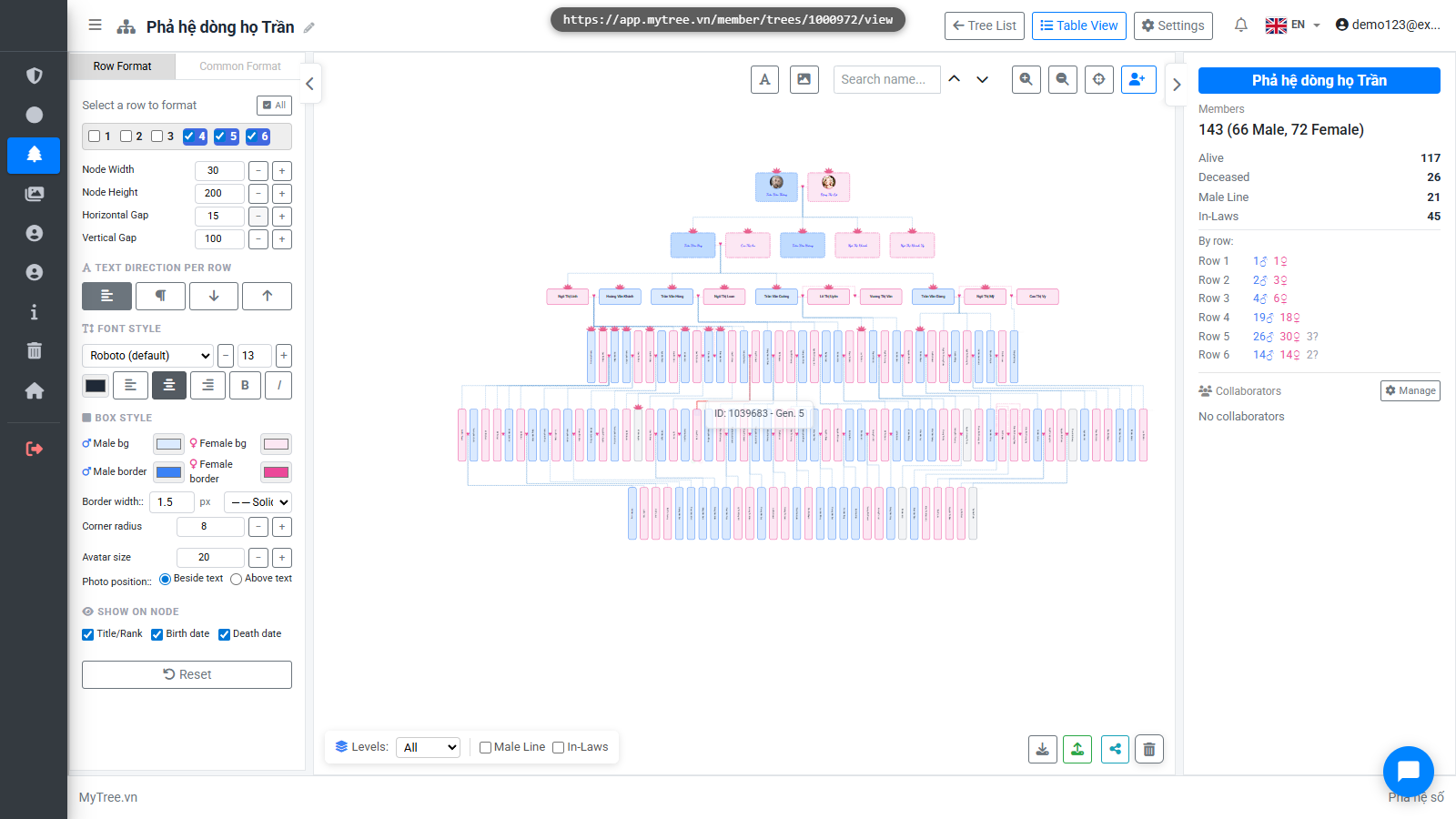Set text direction to paragraph mark
1456x819 pixels.
point(160,296)
